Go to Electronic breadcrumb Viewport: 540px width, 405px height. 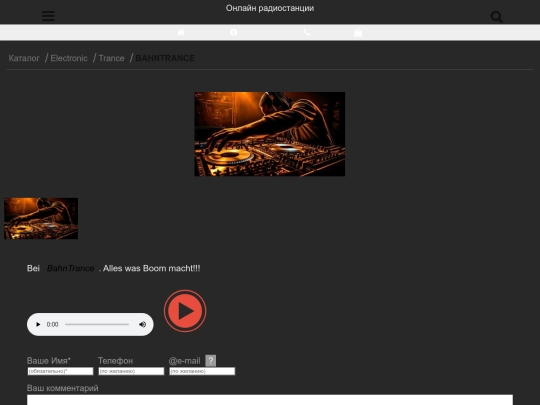pyautogui.click(x=69, y=58)
